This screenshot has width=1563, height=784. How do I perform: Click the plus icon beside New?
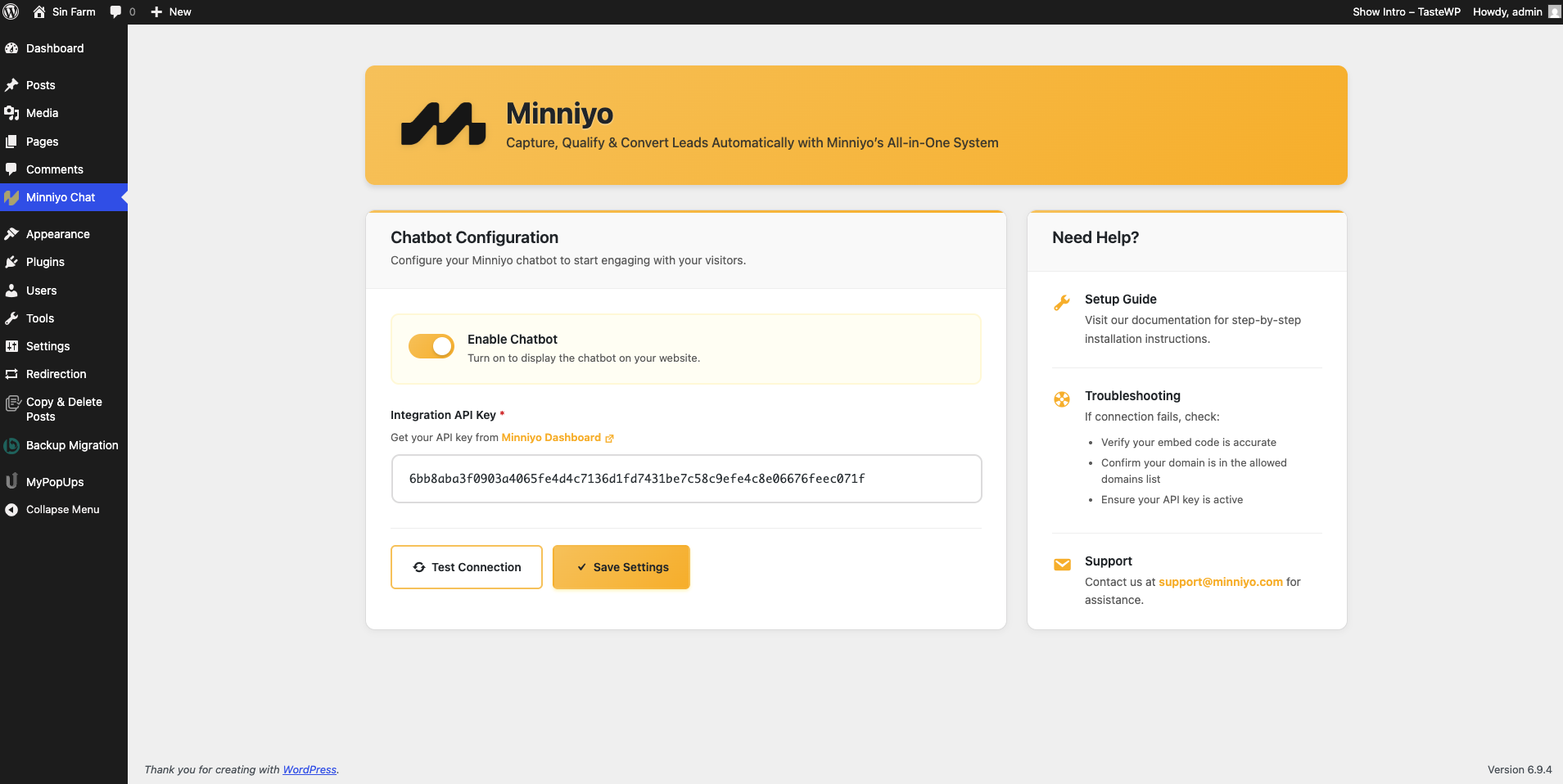(156, 12)
